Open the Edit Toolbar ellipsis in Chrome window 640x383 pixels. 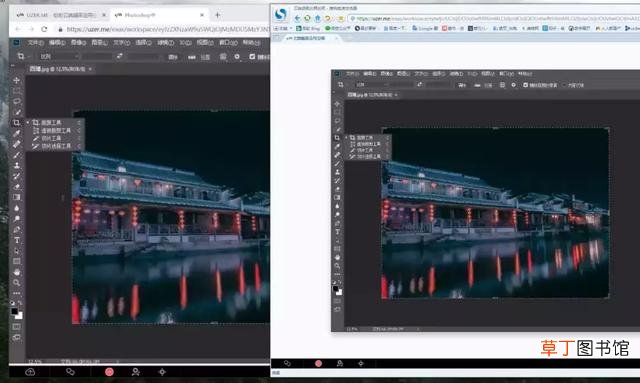coord(17,293)
